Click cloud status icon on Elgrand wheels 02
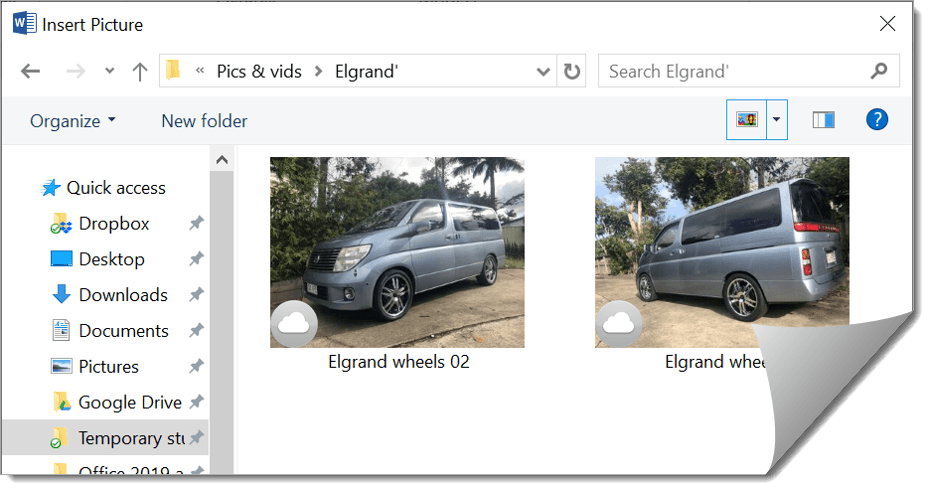 click(294, 324)
